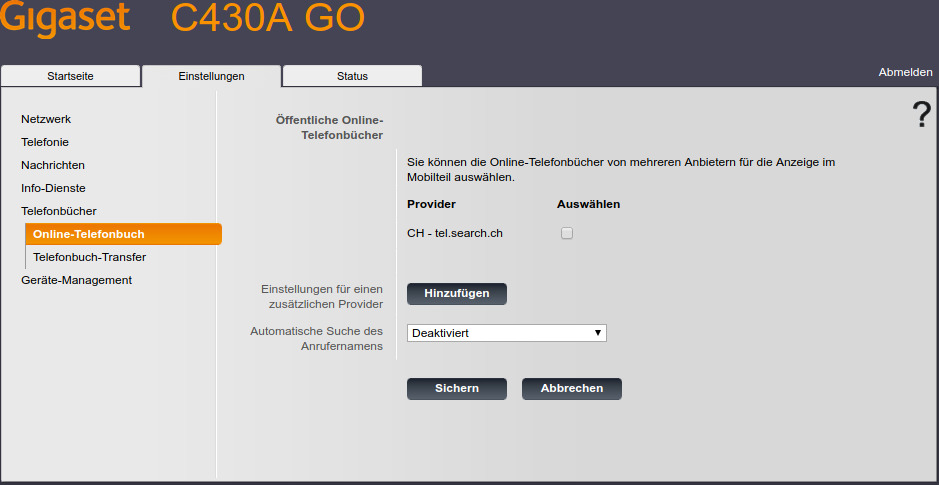Navigate to Geräte-Management in the sidebar
939x485 pixels.
coord(76,280)
